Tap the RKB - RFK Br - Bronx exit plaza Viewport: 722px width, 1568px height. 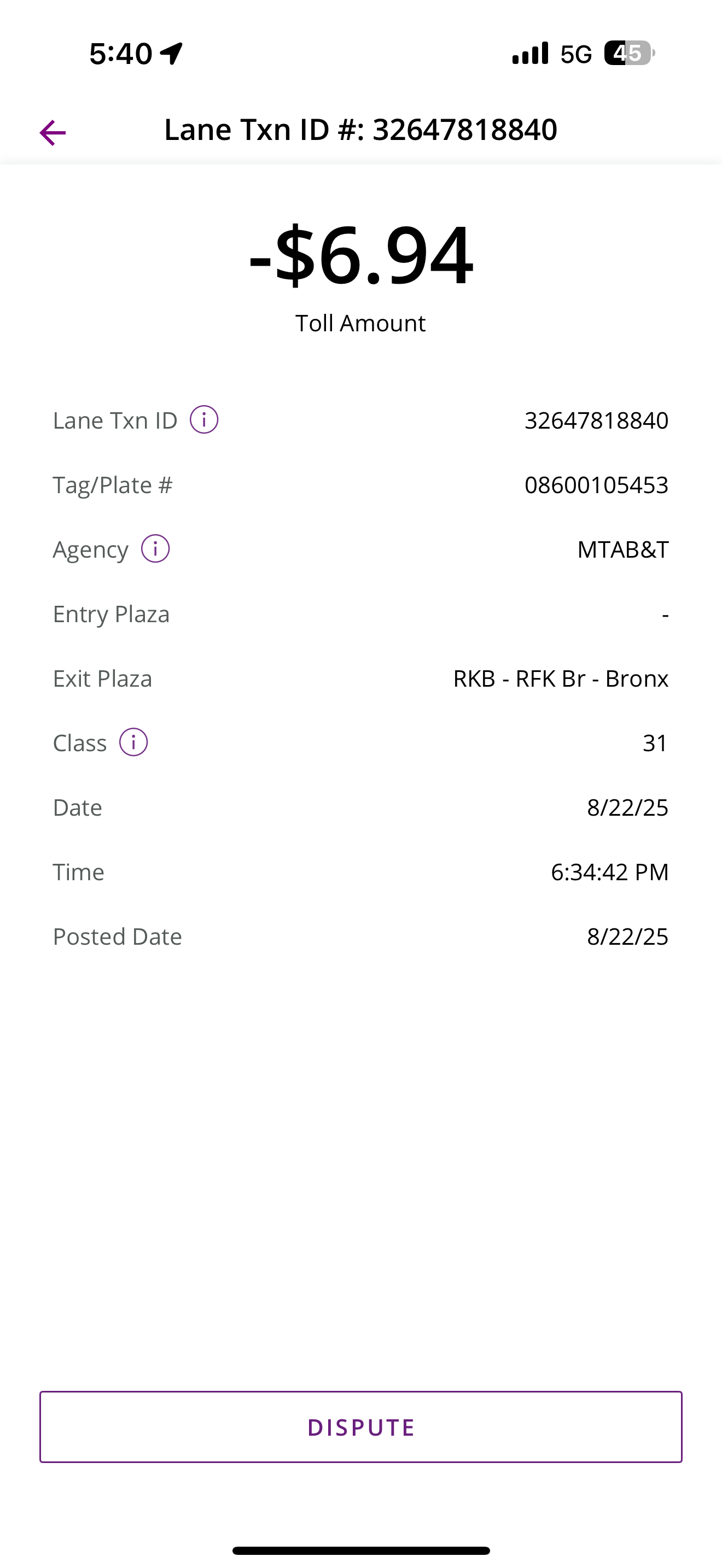[560, 678]
